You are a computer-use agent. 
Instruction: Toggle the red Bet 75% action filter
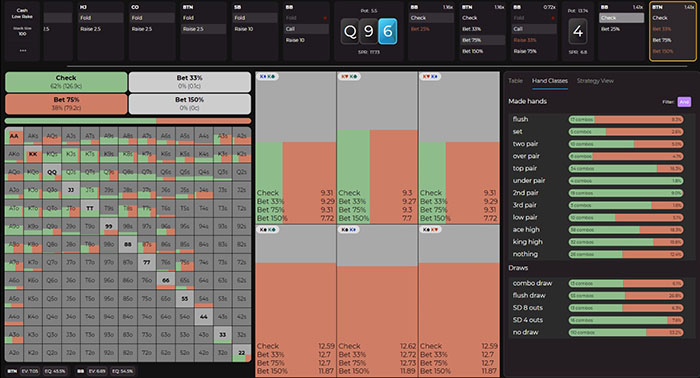click(x=66, y=104)
